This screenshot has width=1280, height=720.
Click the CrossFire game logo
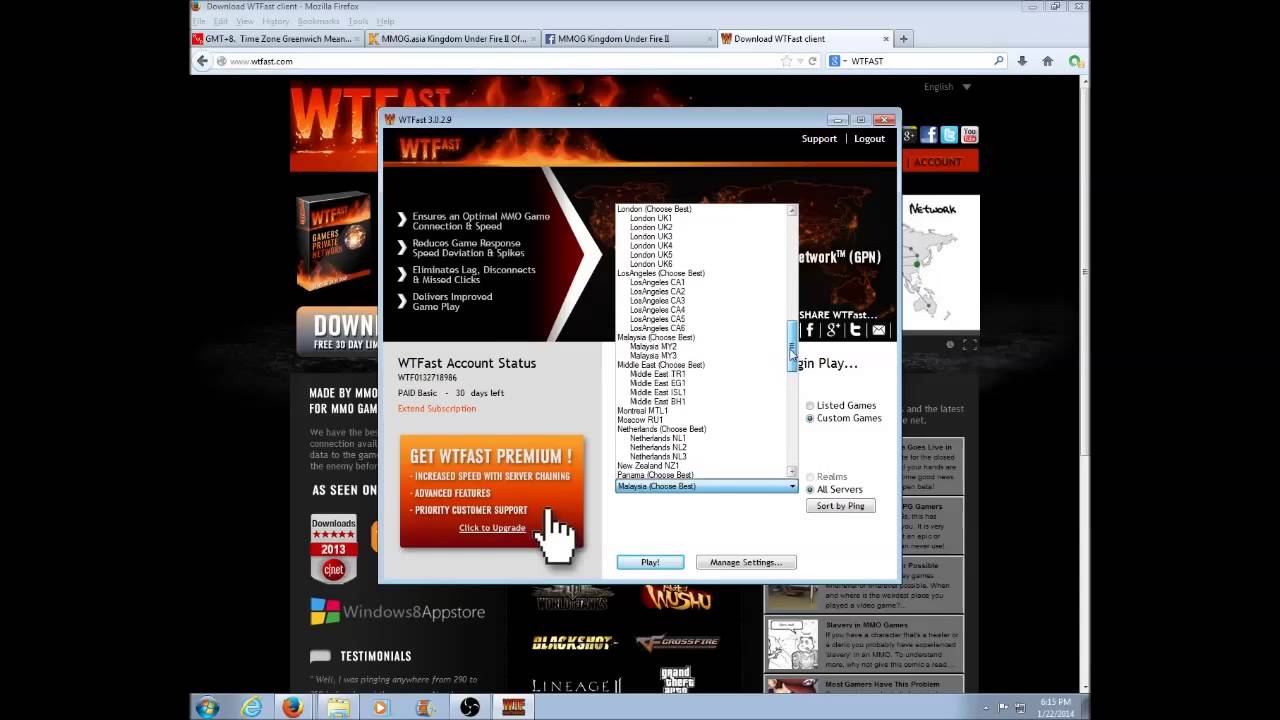[x=678, y=642]
